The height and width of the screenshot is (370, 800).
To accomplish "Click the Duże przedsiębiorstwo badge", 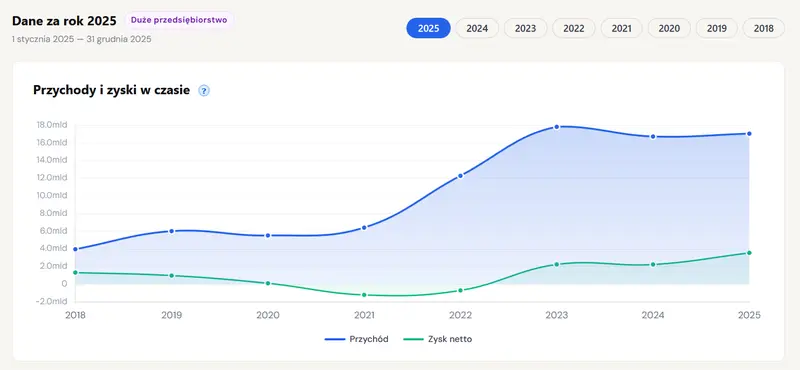I will 179,20.
